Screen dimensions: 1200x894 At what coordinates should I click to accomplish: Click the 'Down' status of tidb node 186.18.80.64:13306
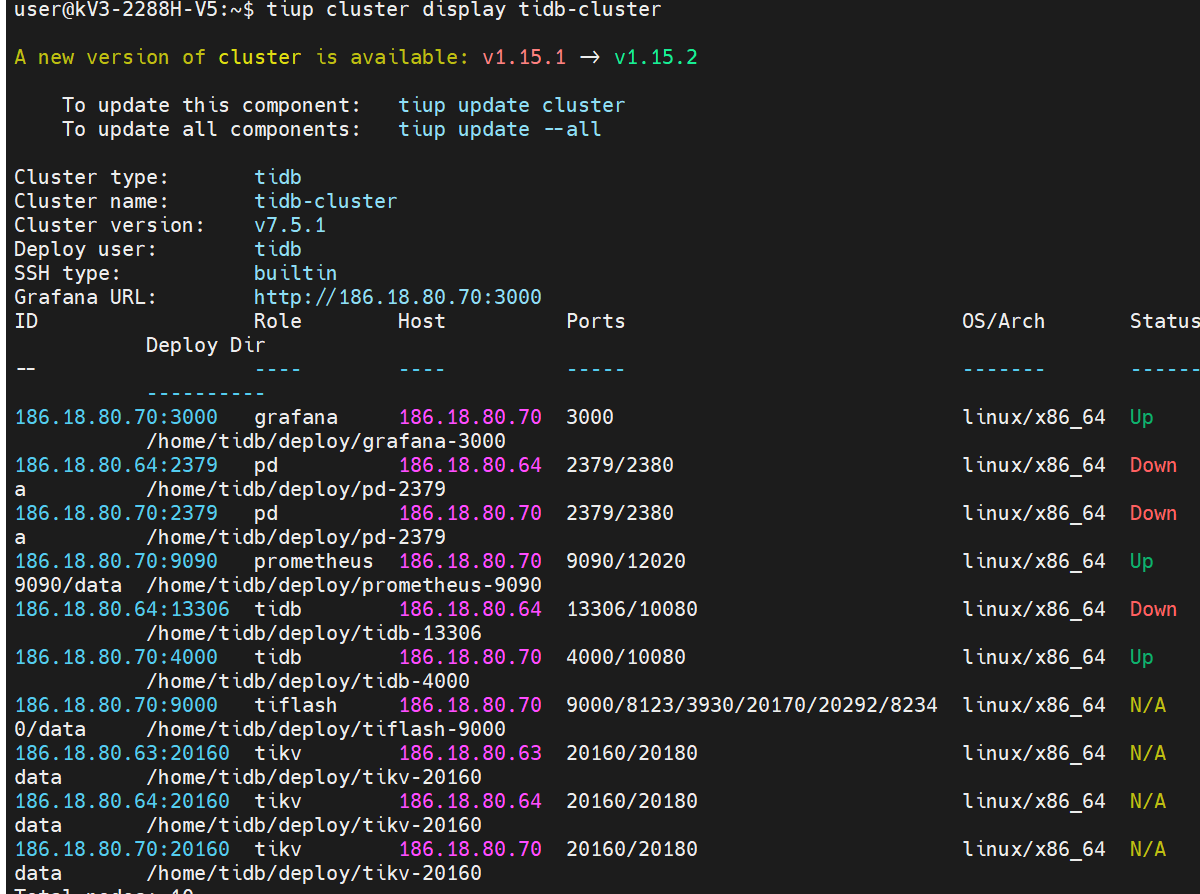coord(1154,609)
